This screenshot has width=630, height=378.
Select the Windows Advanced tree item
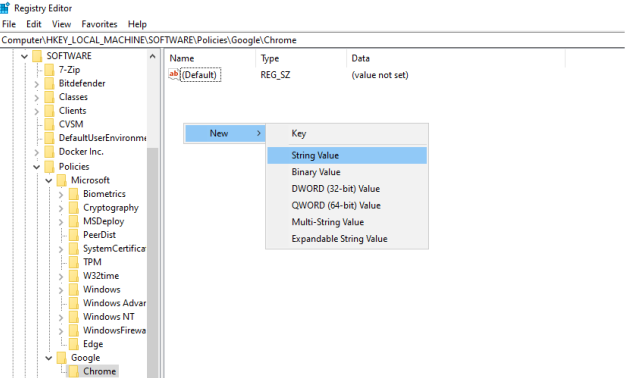[x=115, y=303]
